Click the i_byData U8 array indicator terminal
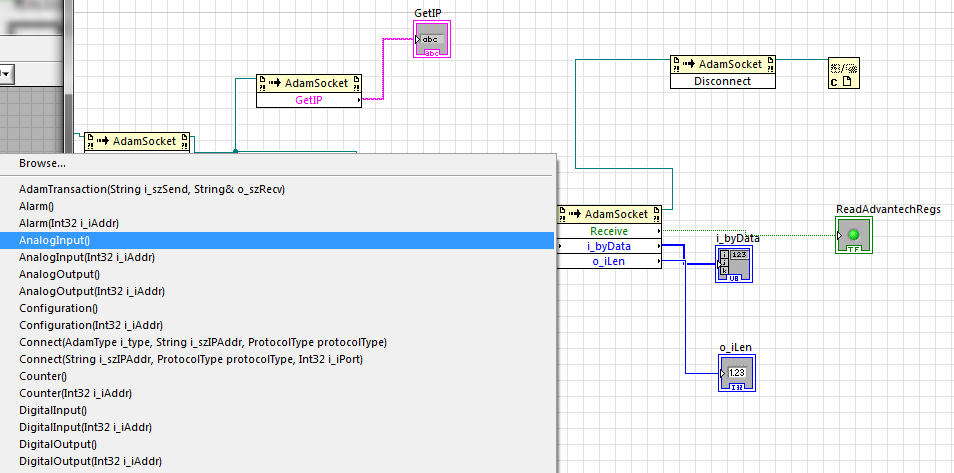The image size is (954, 473). click(x=734, y=264)
